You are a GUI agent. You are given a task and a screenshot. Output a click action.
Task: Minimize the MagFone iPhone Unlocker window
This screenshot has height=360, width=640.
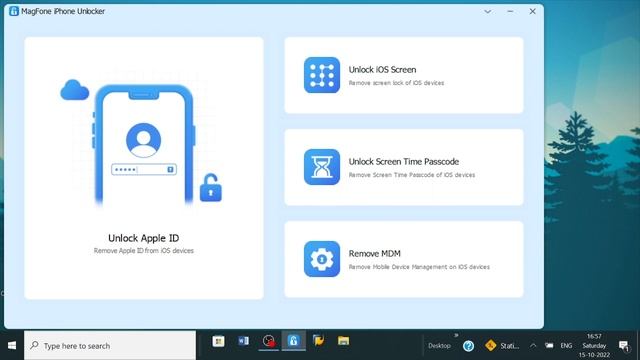[510, 11]
